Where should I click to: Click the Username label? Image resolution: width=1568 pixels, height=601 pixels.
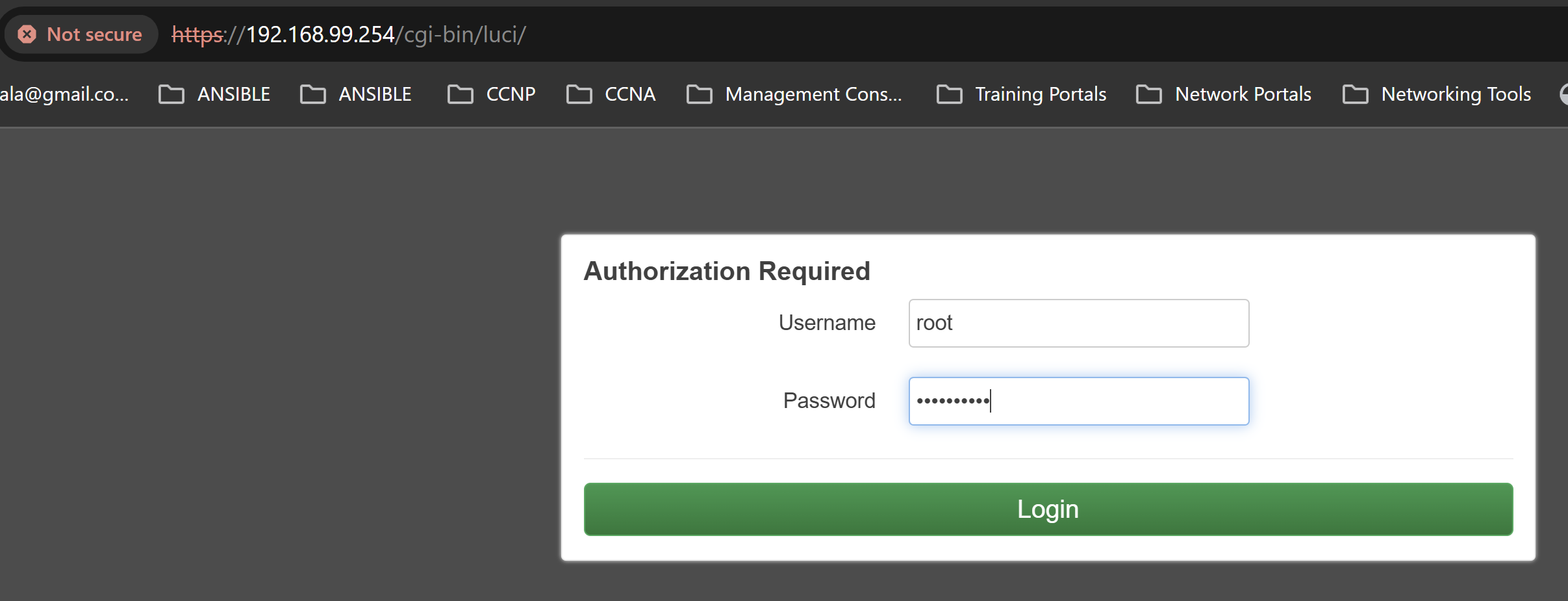coord(827,323)
